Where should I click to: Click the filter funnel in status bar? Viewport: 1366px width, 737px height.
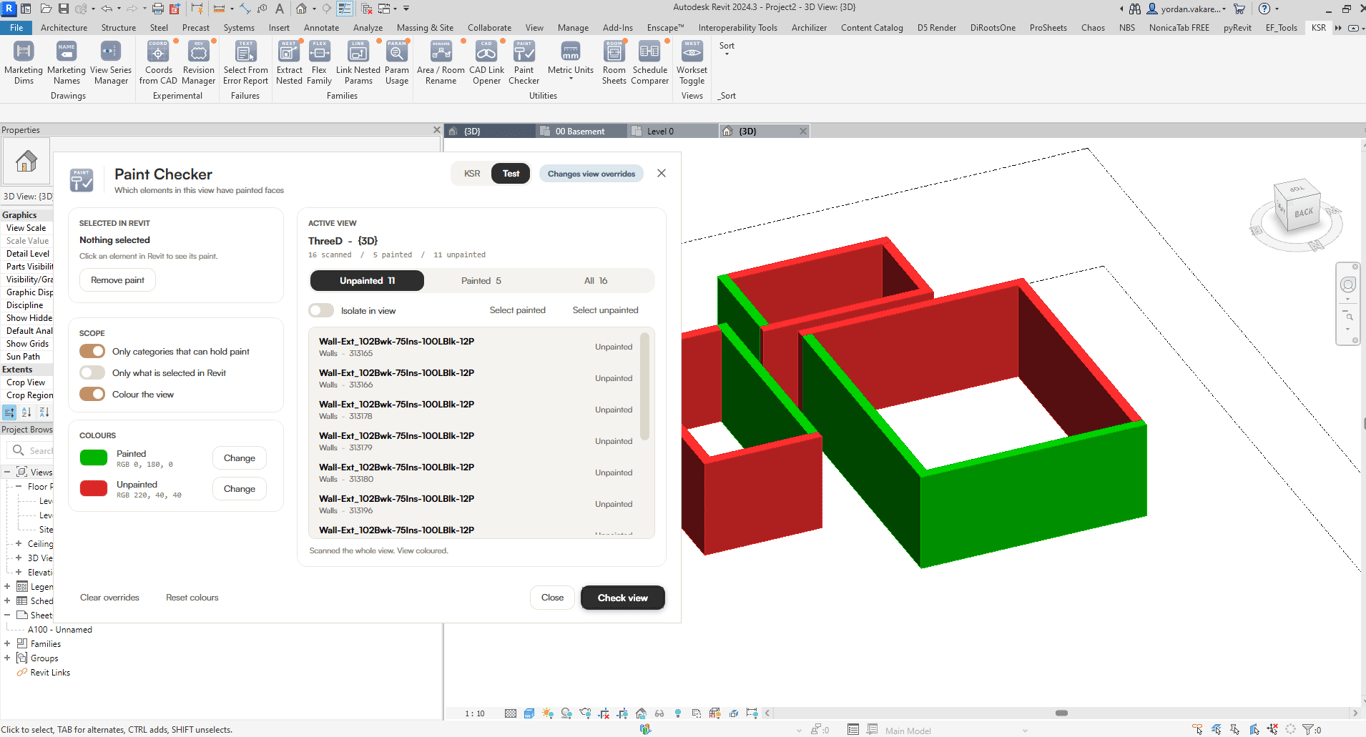[x=1308, y=730]
